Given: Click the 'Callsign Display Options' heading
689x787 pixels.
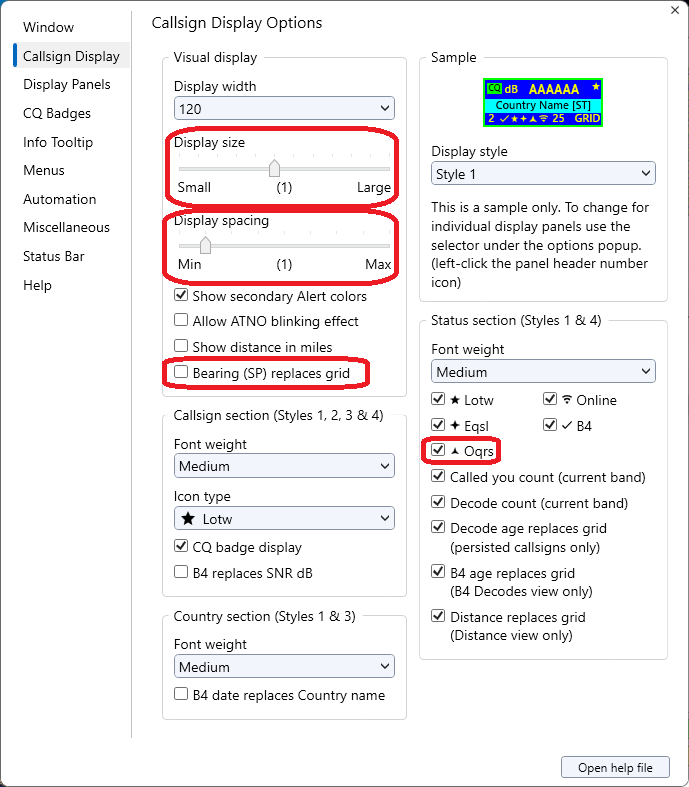Looking at the screenshot, I should tap(237, 23).
